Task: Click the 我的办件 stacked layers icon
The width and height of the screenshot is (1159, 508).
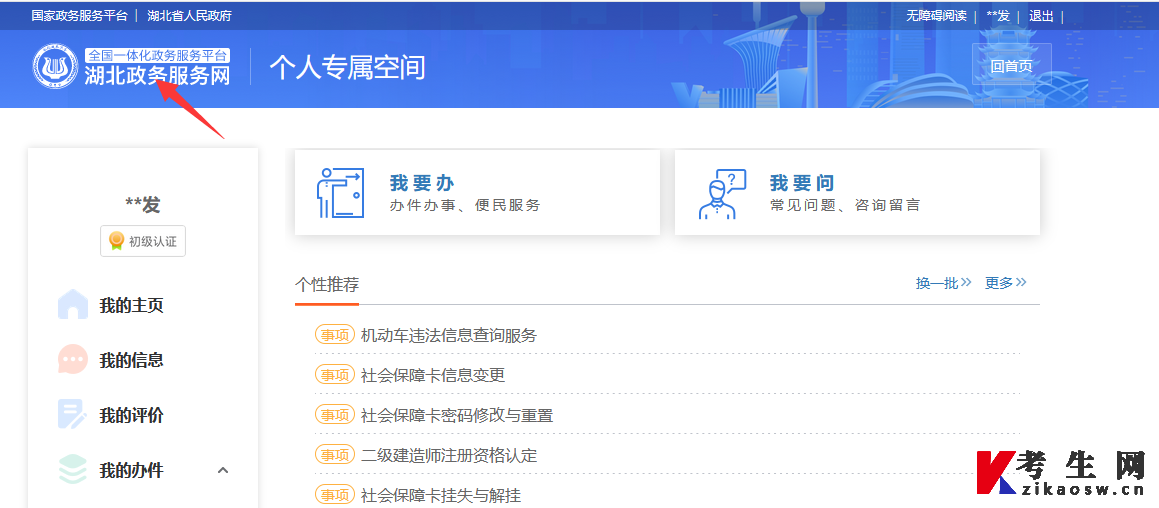Action: (72, 470)
